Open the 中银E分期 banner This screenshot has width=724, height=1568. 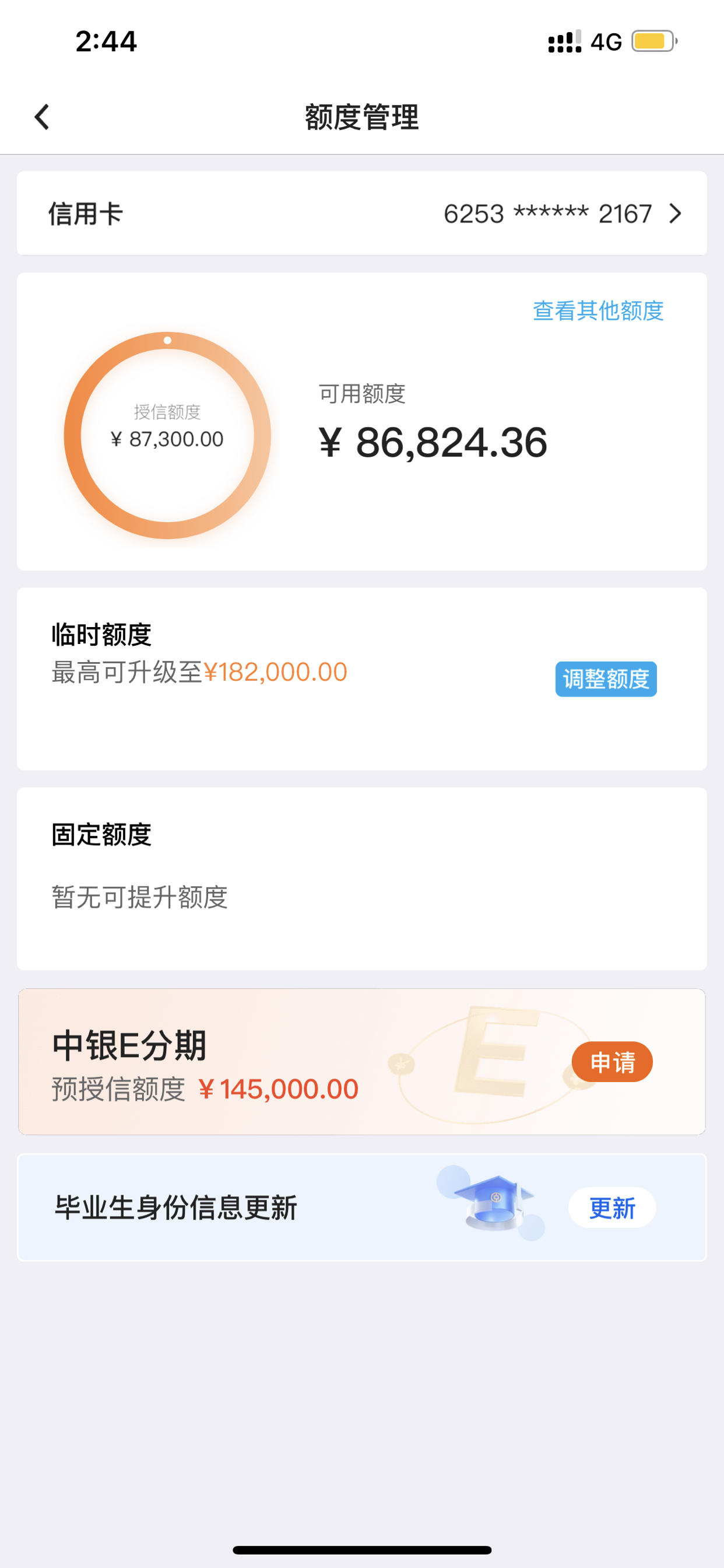click(362, 1062)
